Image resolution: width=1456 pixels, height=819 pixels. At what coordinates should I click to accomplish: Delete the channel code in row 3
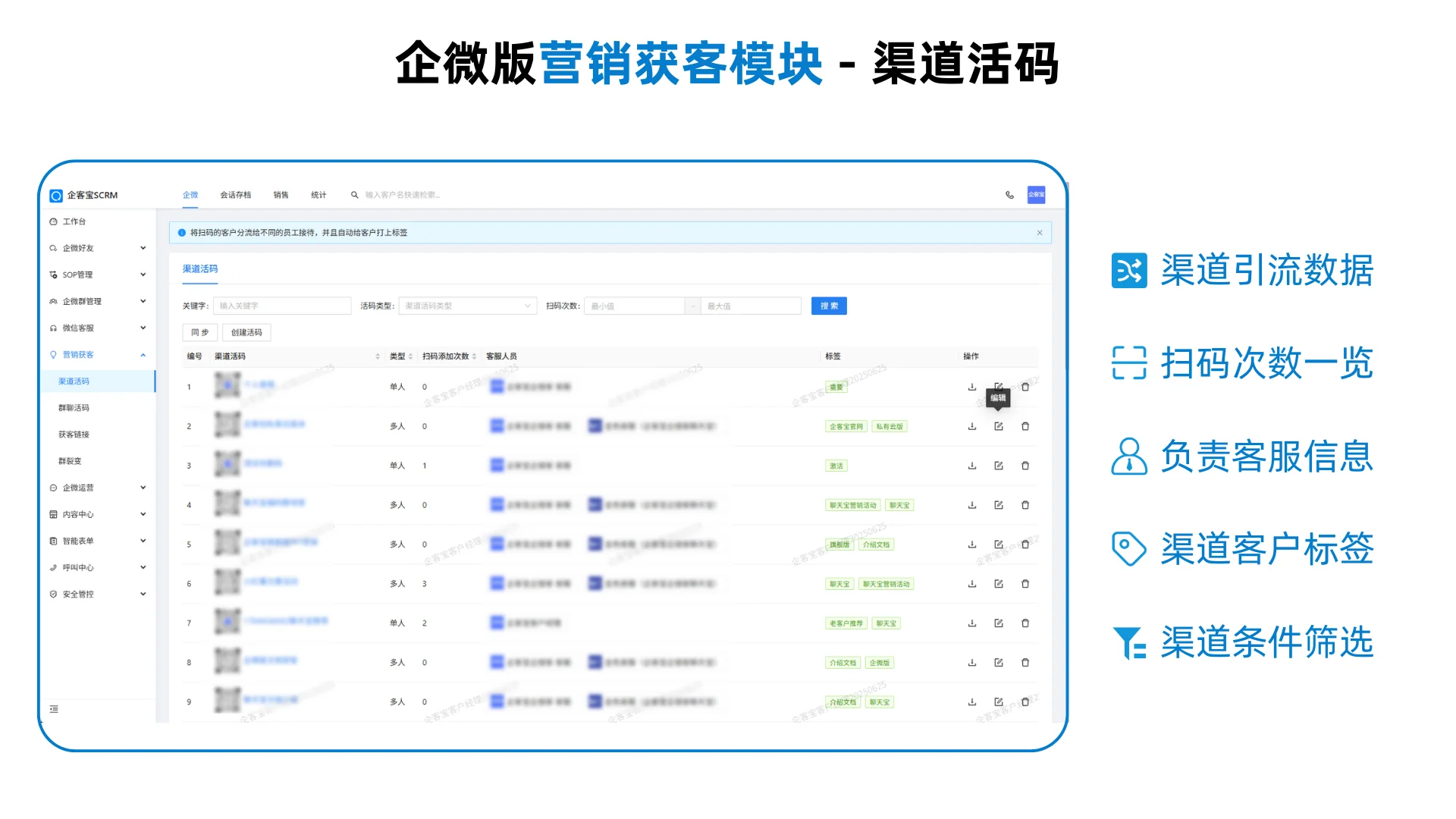[1025, 466]
